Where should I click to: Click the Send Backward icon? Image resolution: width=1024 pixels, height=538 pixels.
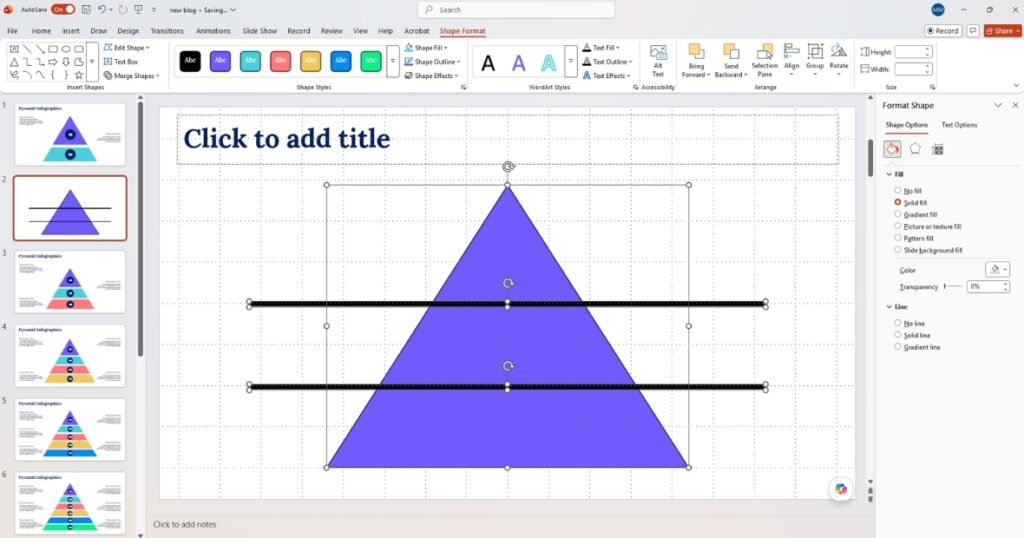(730, 61)
